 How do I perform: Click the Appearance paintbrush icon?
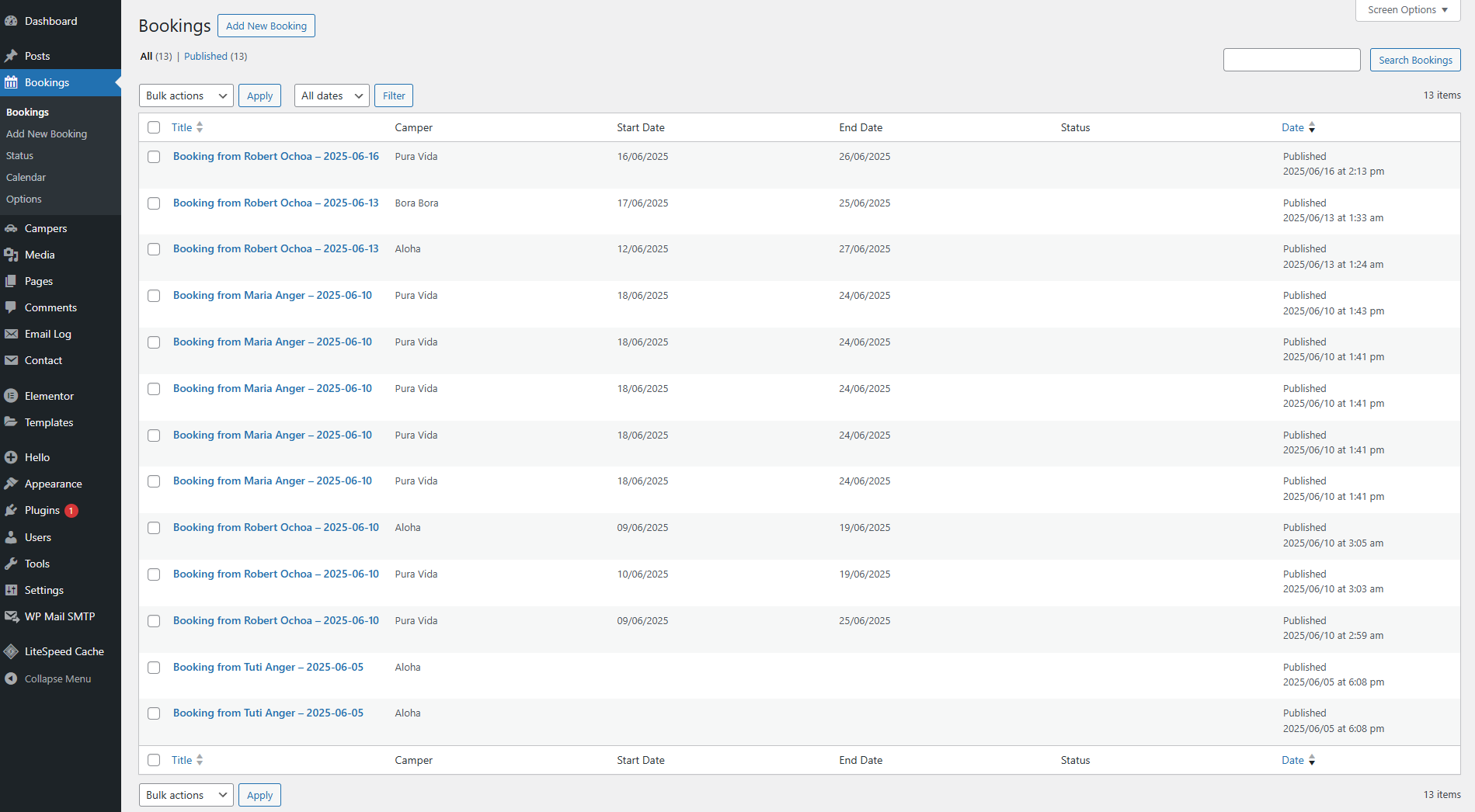pyautogui.click(x=11, y=484)
